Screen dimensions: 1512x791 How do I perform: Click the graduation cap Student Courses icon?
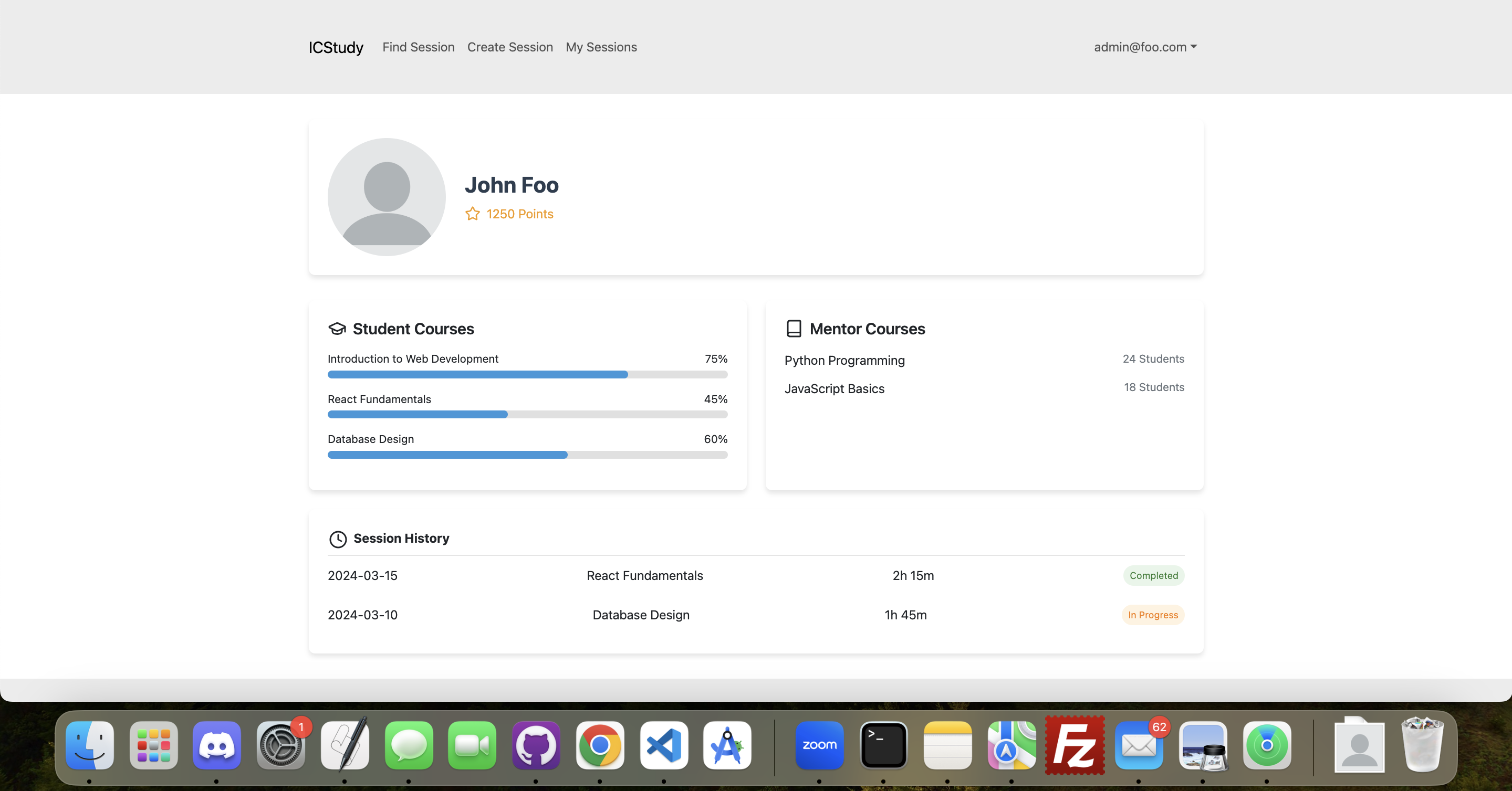click(337, 329)
